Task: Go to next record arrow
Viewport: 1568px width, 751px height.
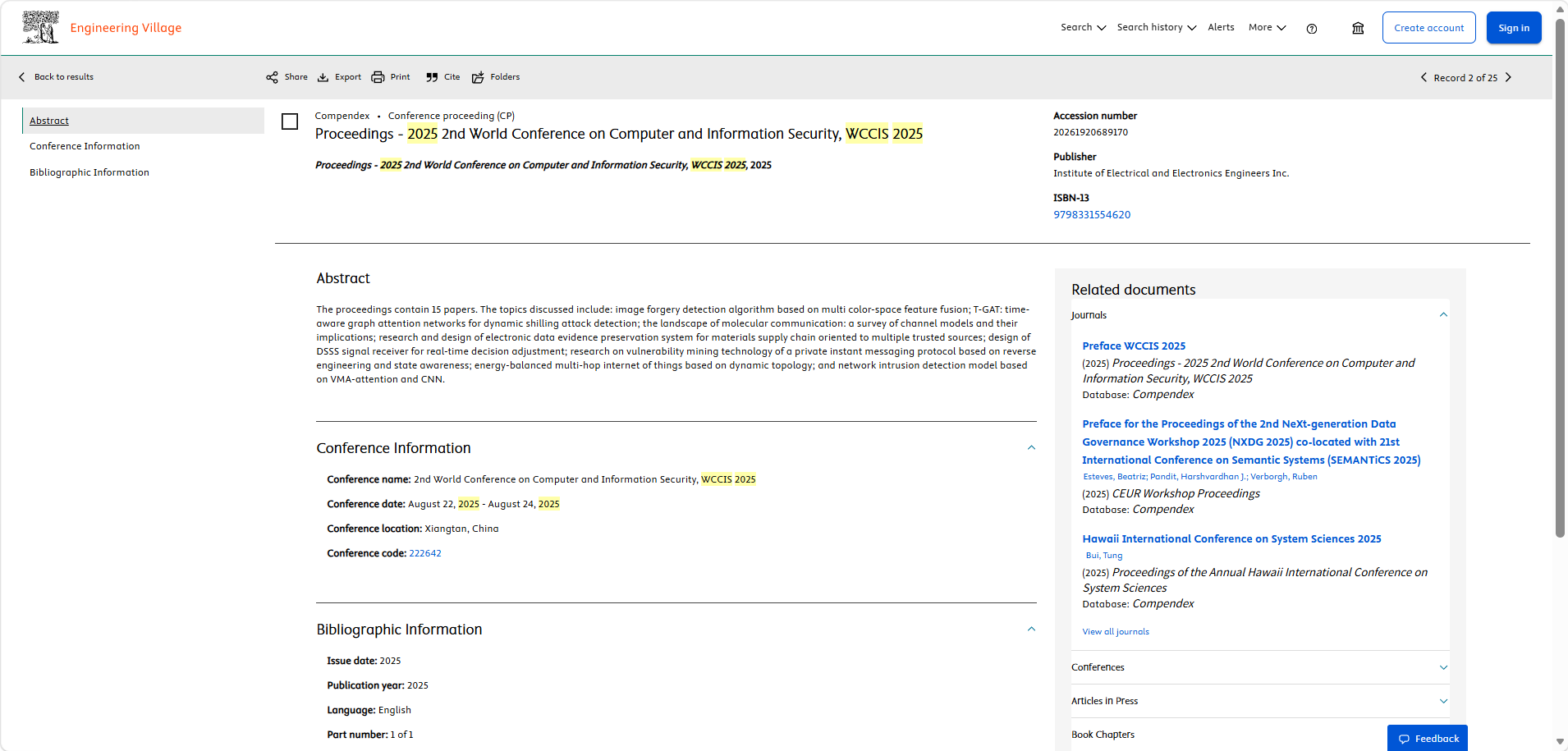Action: (1508, 77)
